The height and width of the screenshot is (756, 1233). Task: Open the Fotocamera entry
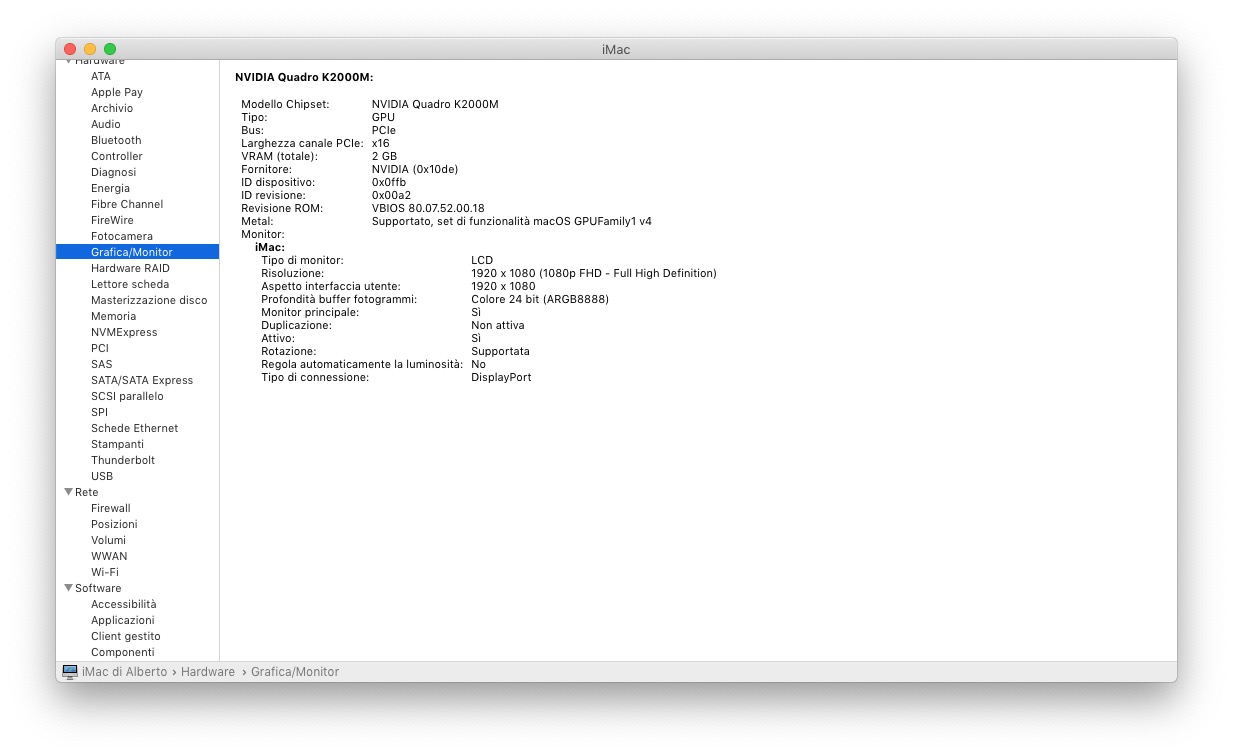coord(122,236)
